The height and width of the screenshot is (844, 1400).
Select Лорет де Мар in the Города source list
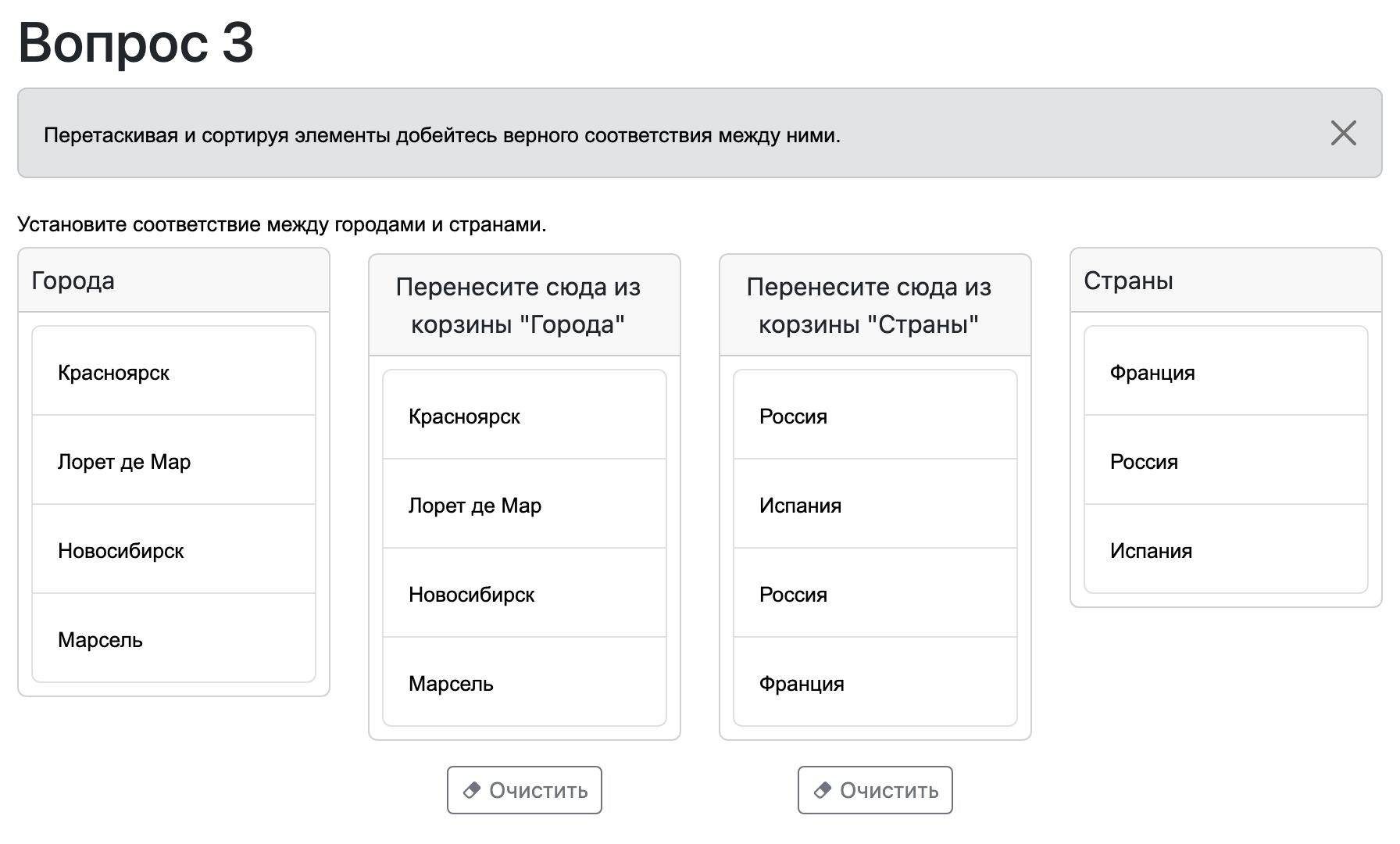tap(173, 461)
